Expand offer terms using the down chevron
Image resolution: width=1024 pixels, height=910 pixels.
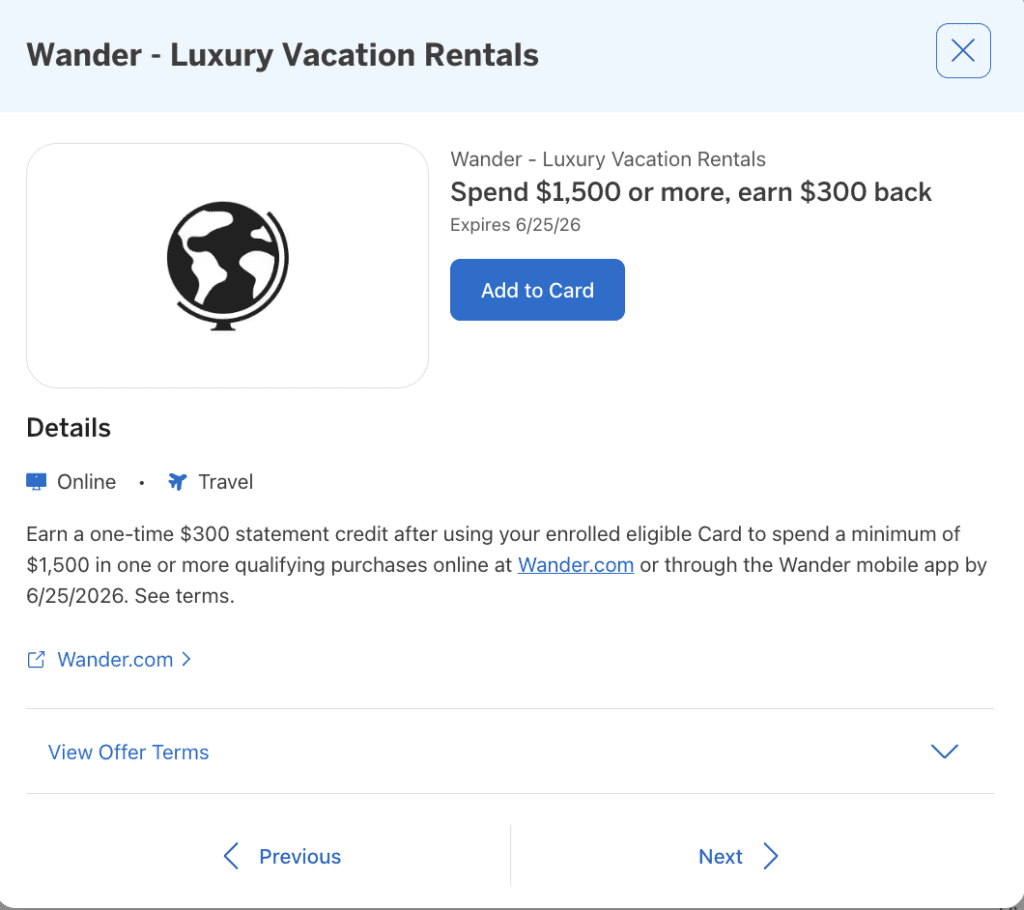(x=944, y=752)
